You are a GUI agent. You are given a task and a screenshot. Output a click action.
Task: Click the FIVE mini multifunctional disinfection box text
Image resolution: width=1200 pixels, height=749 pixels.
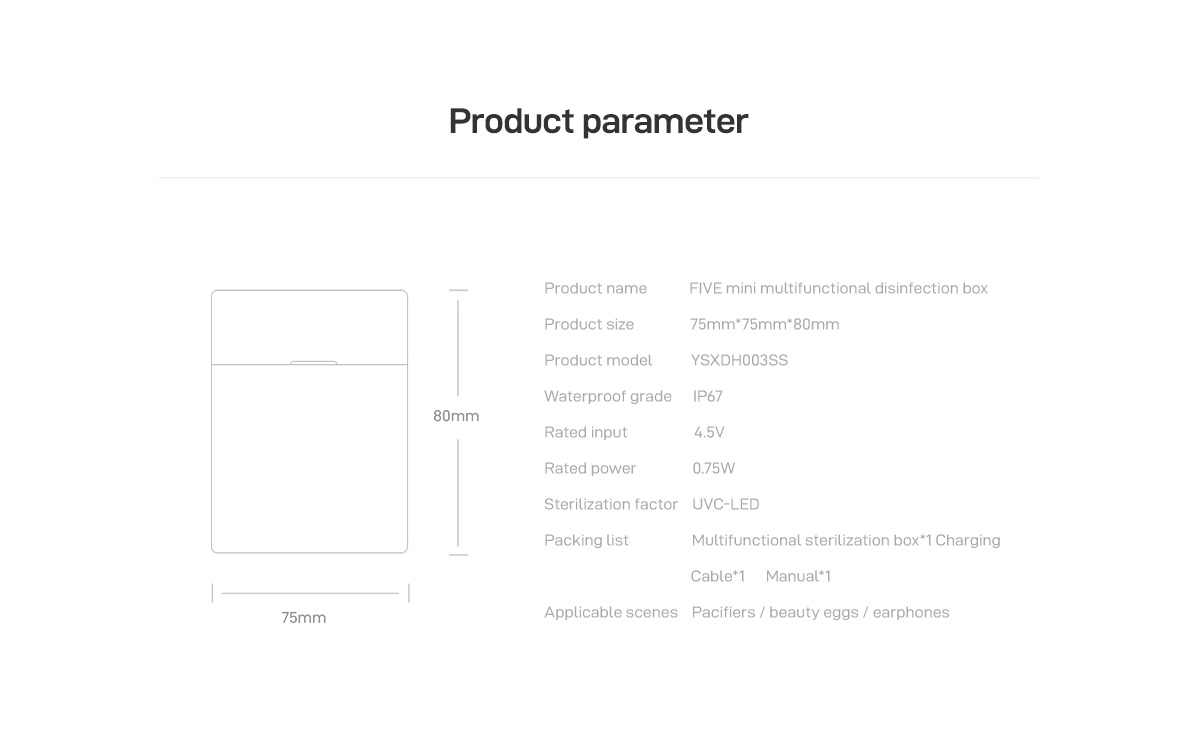click(838, 288)
